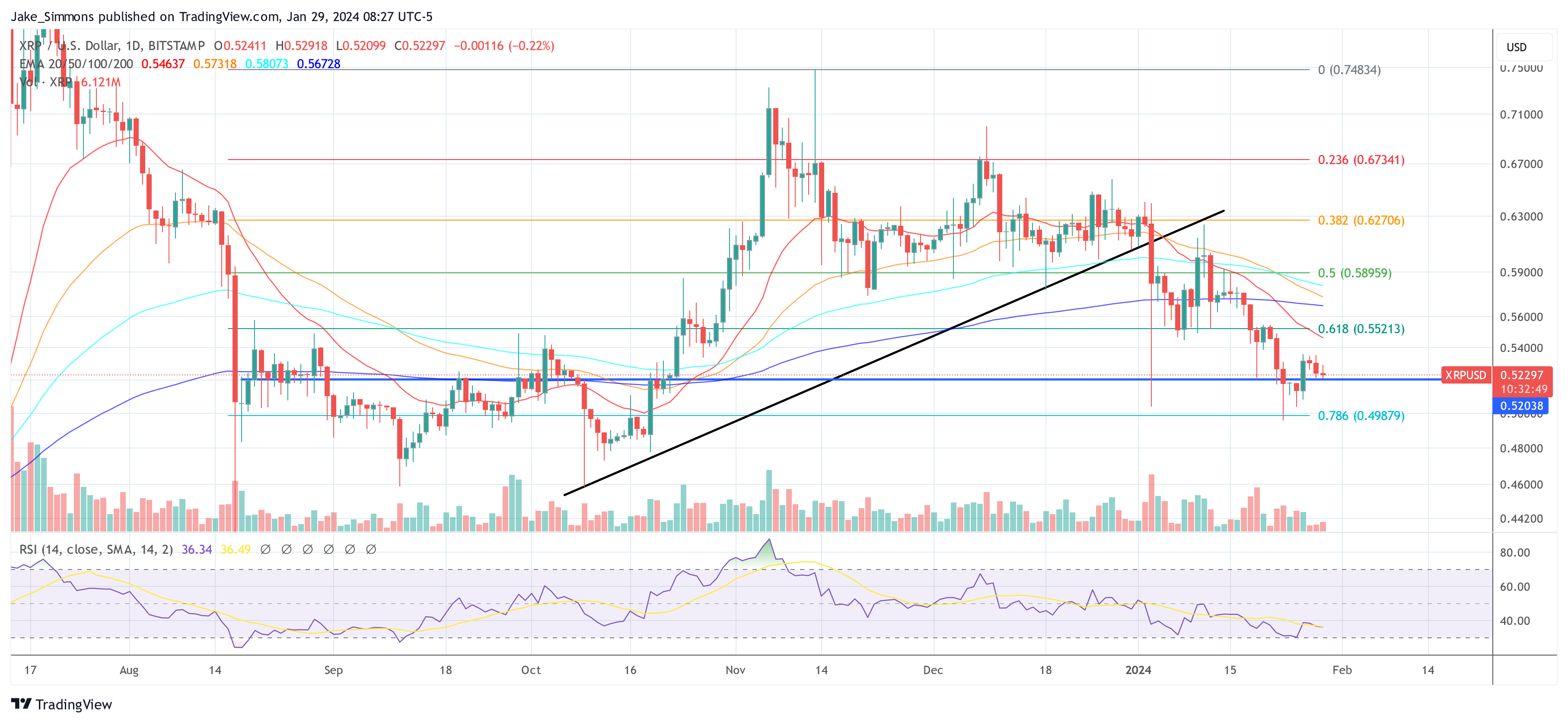The width and height of the screenshot is (1568, 723).
Task: Click the 0.44200 price axis label
Action: coord(1521,519)
